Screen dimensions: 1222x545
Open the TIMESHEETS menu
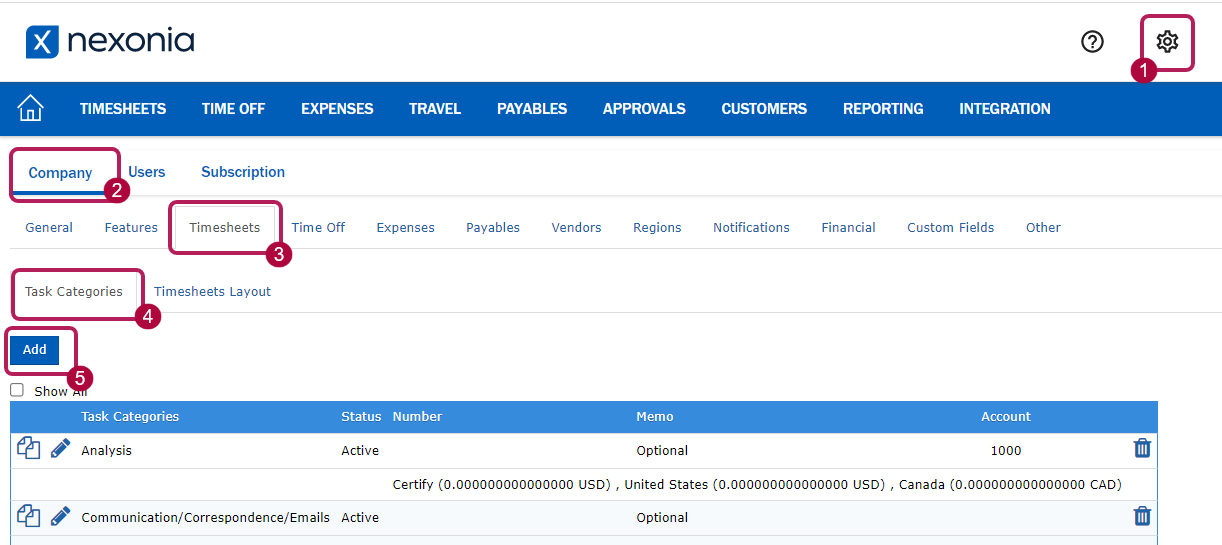(x=123, y=109)
